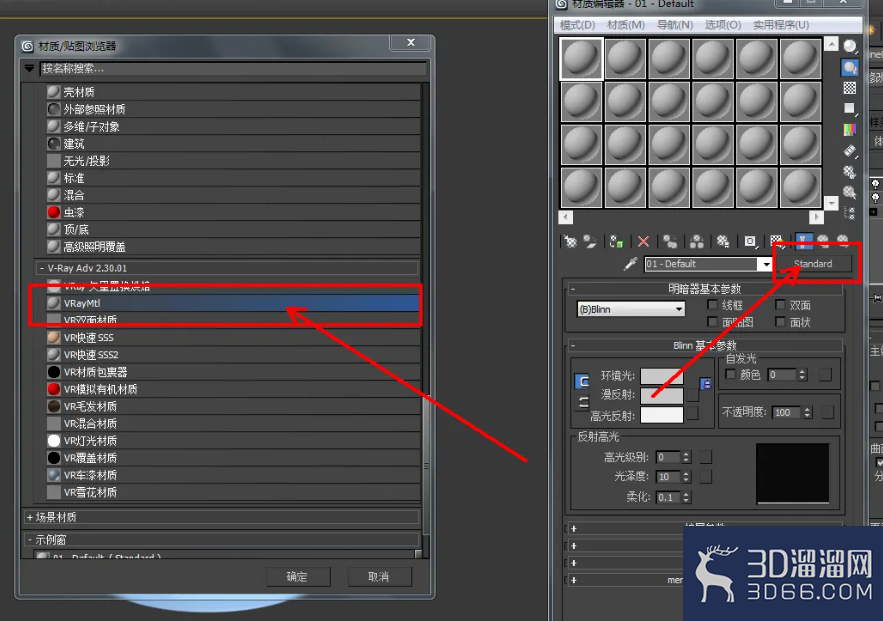
Task: Select VRayMtl in the material list
Action: pos(233,303)
